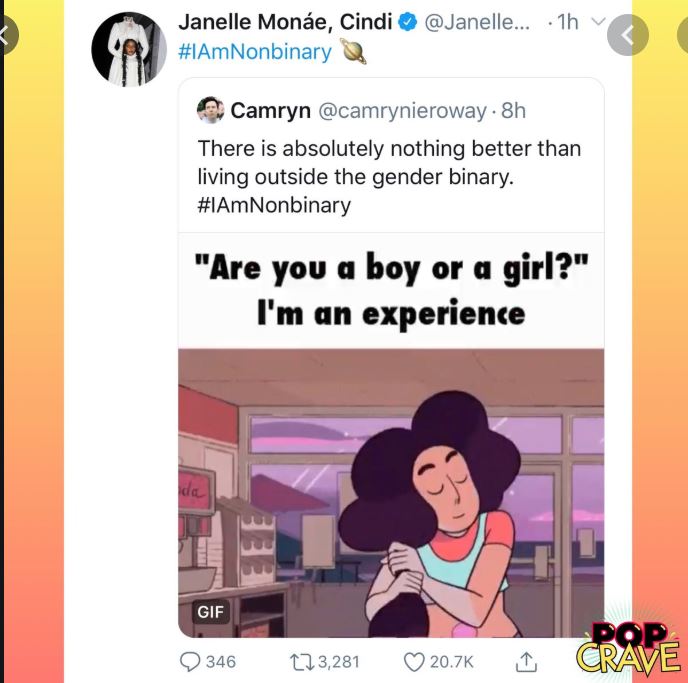Click the Saturn planet emoji
Viewport: 688px width, 683px height.
(354, 52)
